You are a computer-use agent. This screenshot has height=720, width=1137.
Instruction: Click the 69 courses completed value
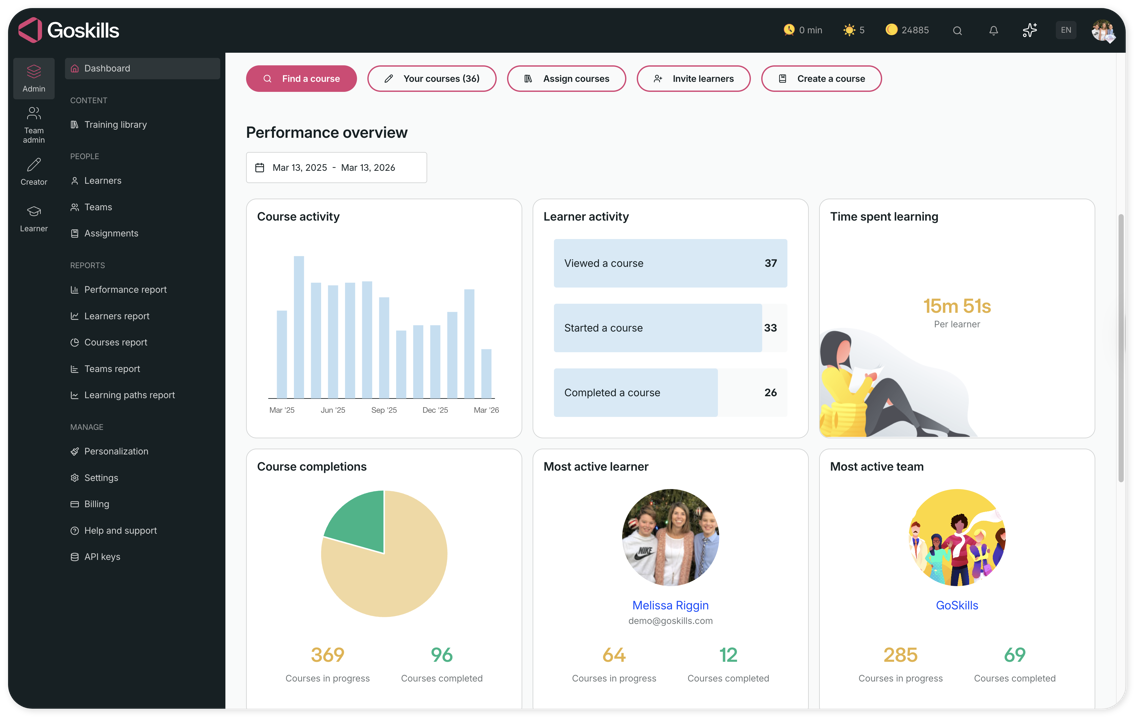tap(1014, 655)
